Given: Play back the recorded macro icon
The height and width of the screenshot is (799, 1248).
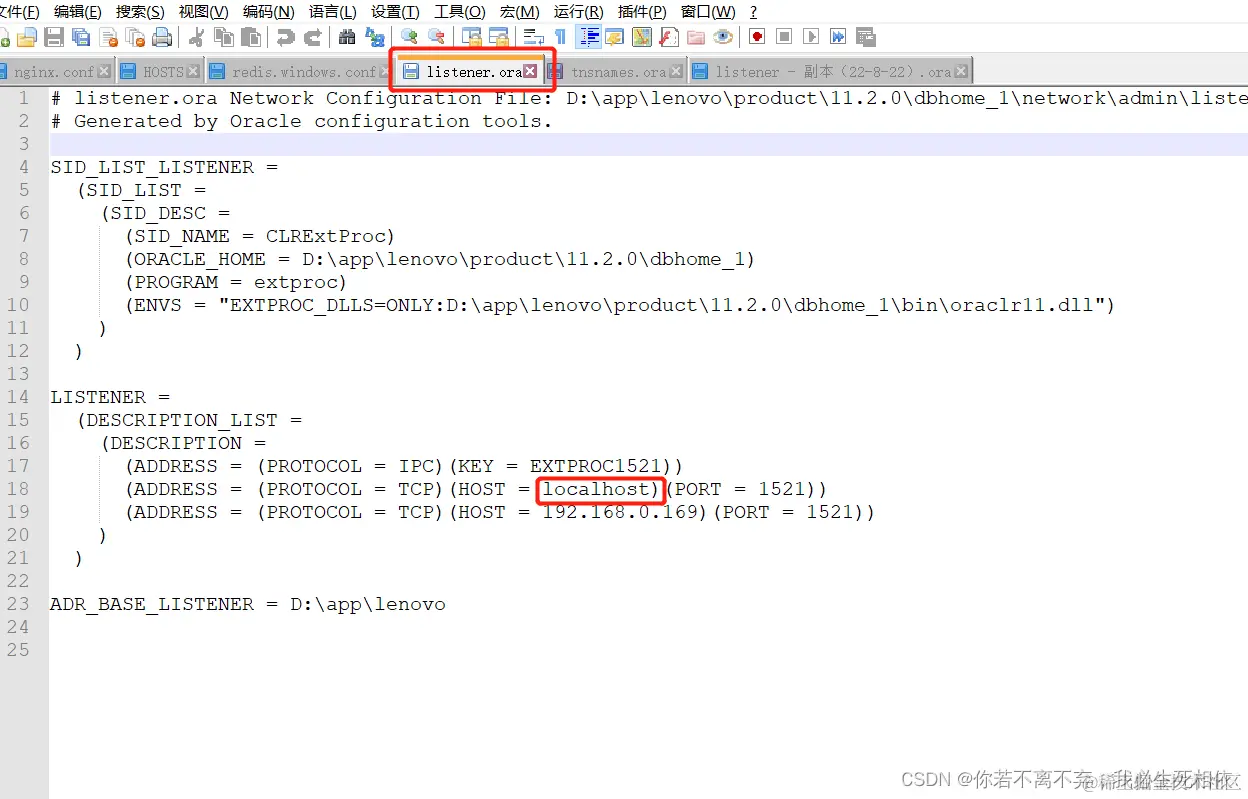Looking at the screenshot, I should (811, 37).
